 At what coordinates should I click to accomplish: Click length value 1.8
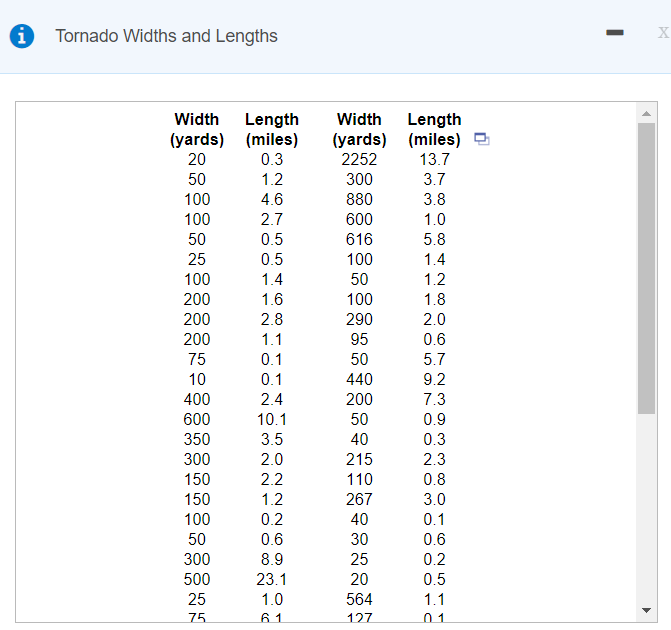434,300
